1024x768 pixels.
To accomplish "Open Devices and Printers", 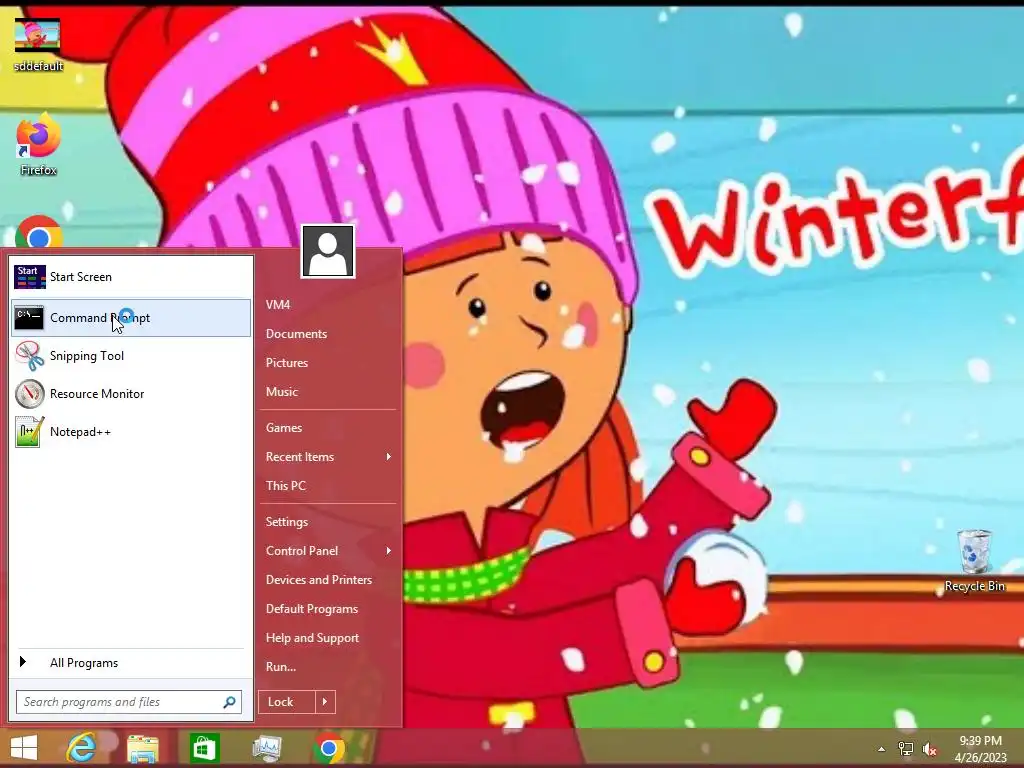I will [319, 580].
